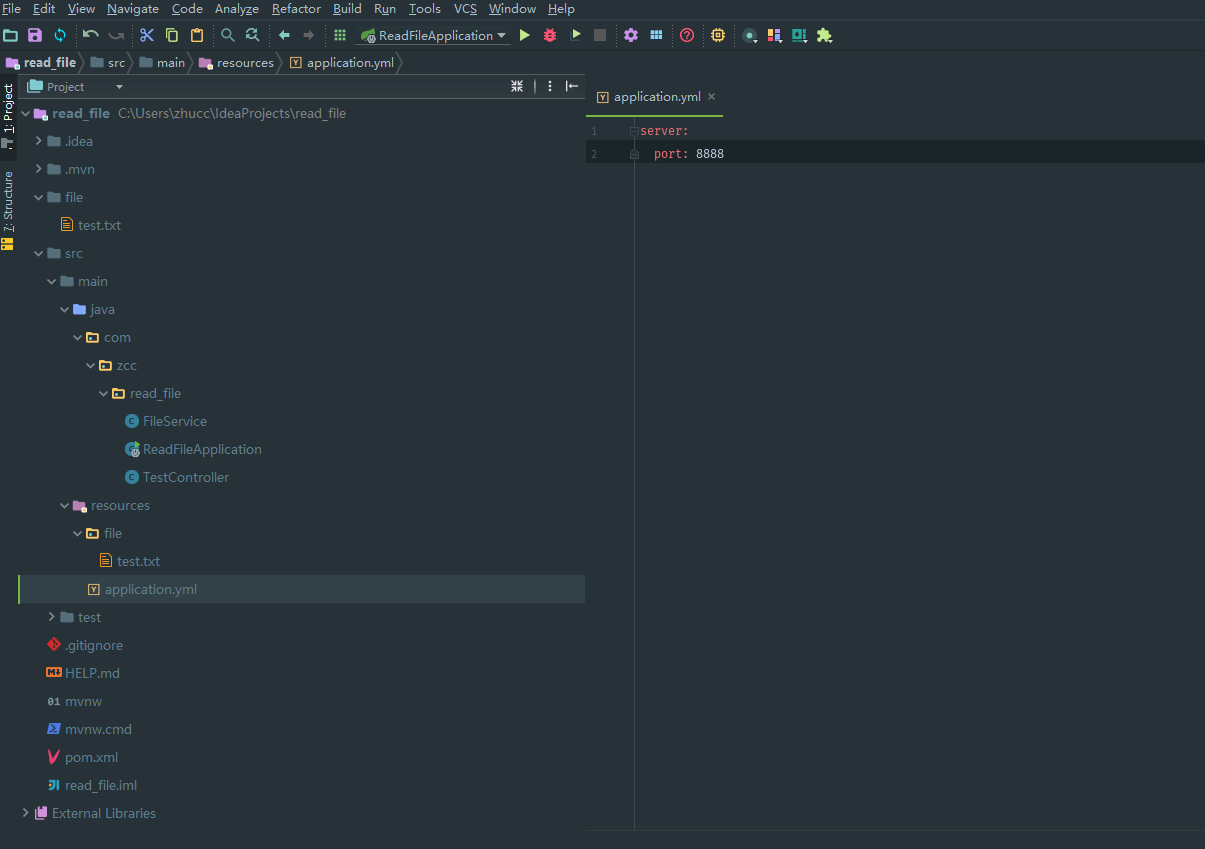Viewport: 1205px width, 849px height.
Task: Click the Copy toolbar icon
Action: (172, 35)
